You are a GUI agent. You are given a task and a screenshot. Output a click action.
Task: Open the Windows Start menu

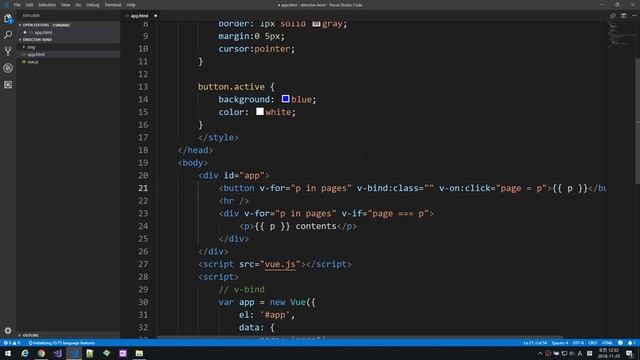click(8, 353)
